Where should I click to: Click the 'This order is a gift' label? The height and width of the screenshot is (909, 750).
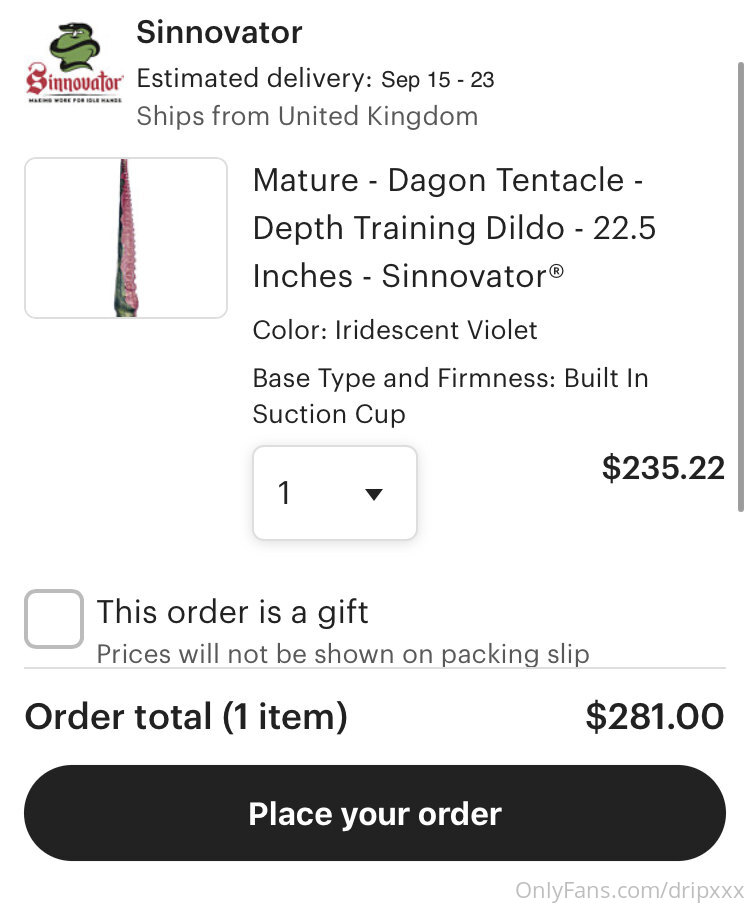click(232, 612)
